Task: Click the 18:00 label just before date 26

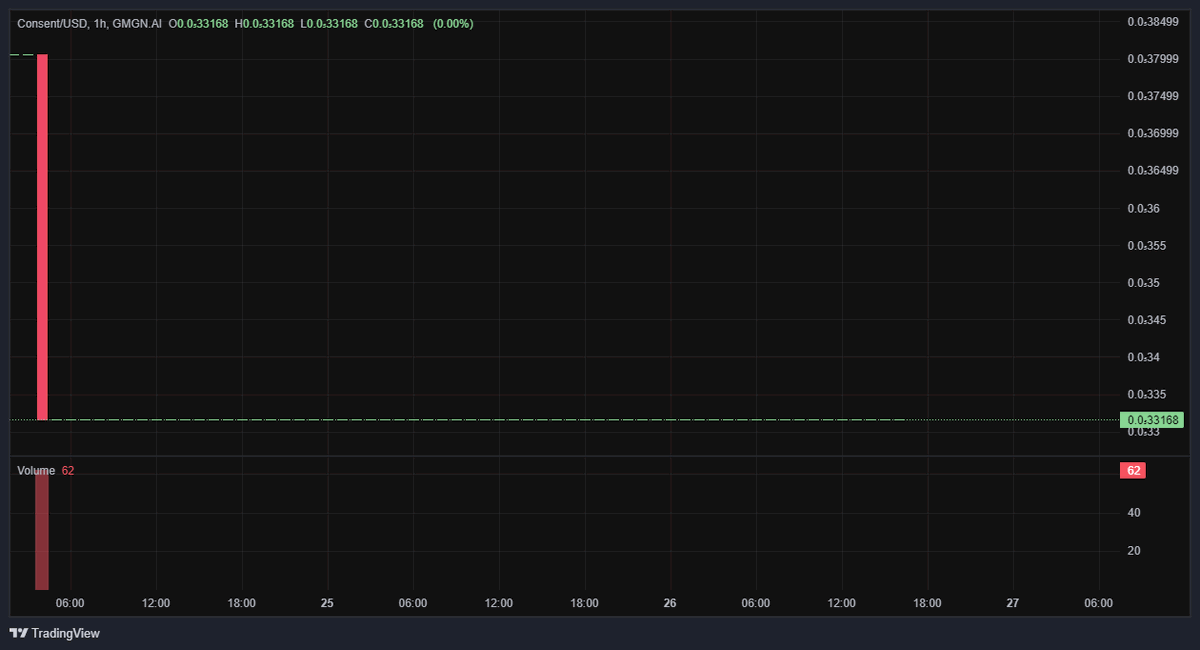Action: tap(584, 603)
